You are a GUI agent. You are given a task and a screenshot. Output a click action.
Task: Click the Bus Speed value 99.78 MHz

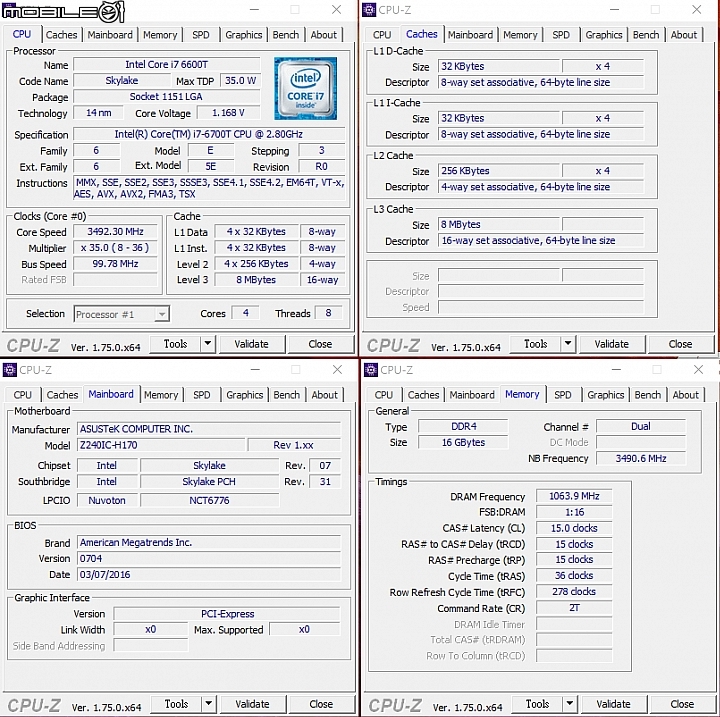coord(115,264)
